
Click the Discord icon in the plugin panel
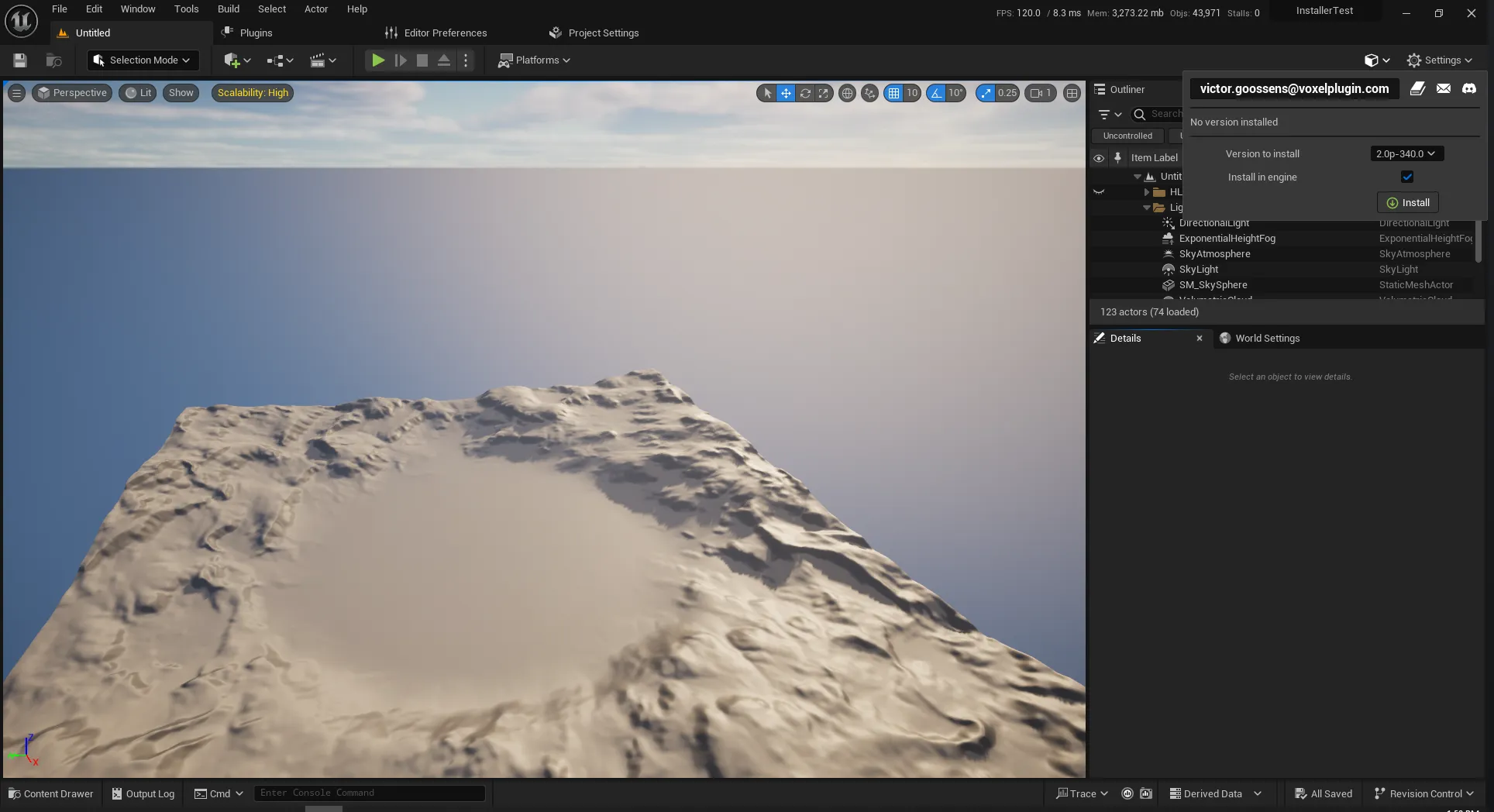[x=1468, y=88]
